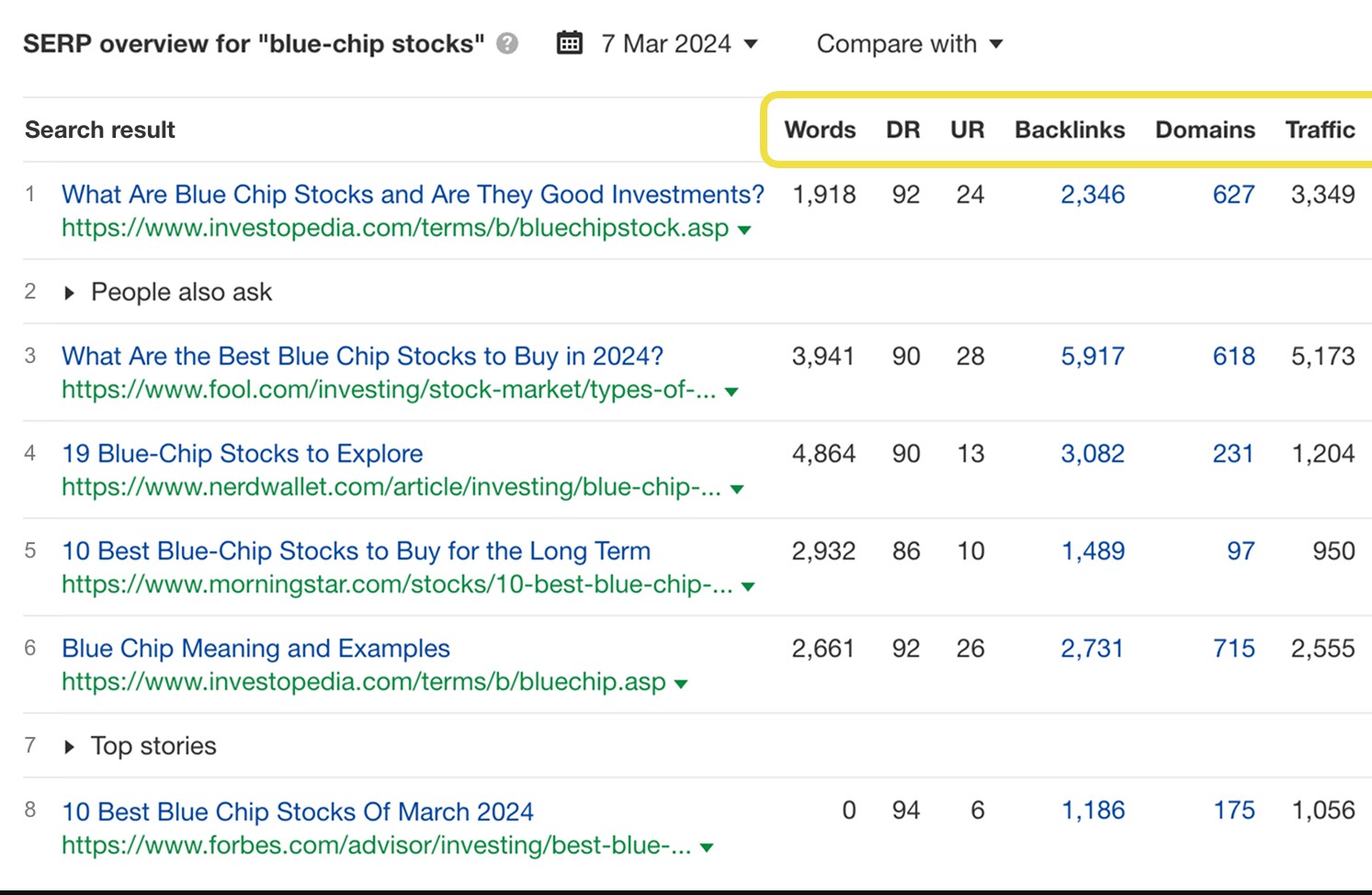The height and width of the screenshot is (895, 1372).
Task: Expand the People also ask row
Action: coord(70,293)
